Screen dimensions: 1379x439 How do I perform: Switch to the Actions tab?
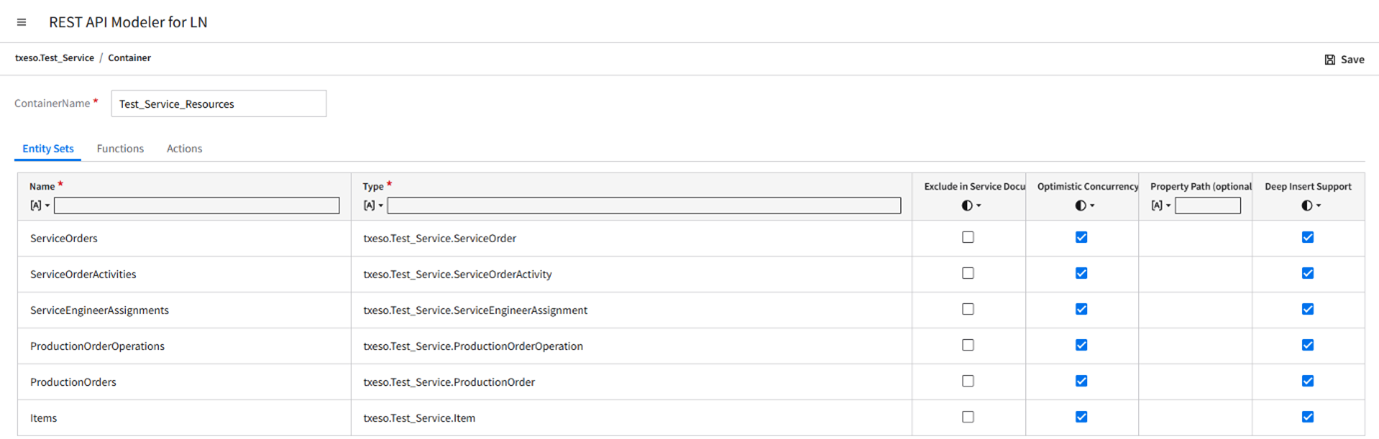[184, 149]
